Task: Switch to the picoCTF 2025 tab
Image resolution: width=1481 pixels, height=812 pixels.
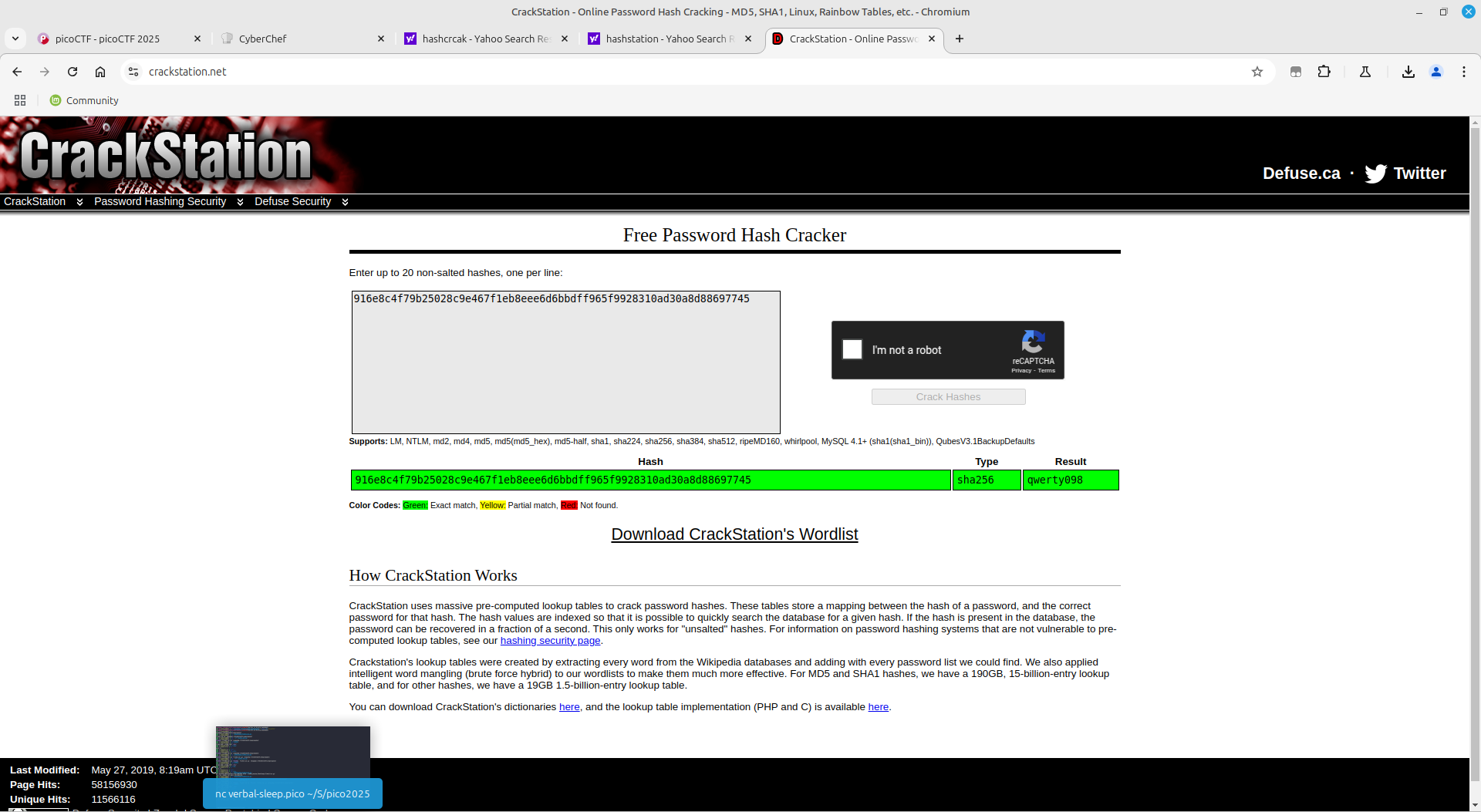Action: click(x=108, y=39)
